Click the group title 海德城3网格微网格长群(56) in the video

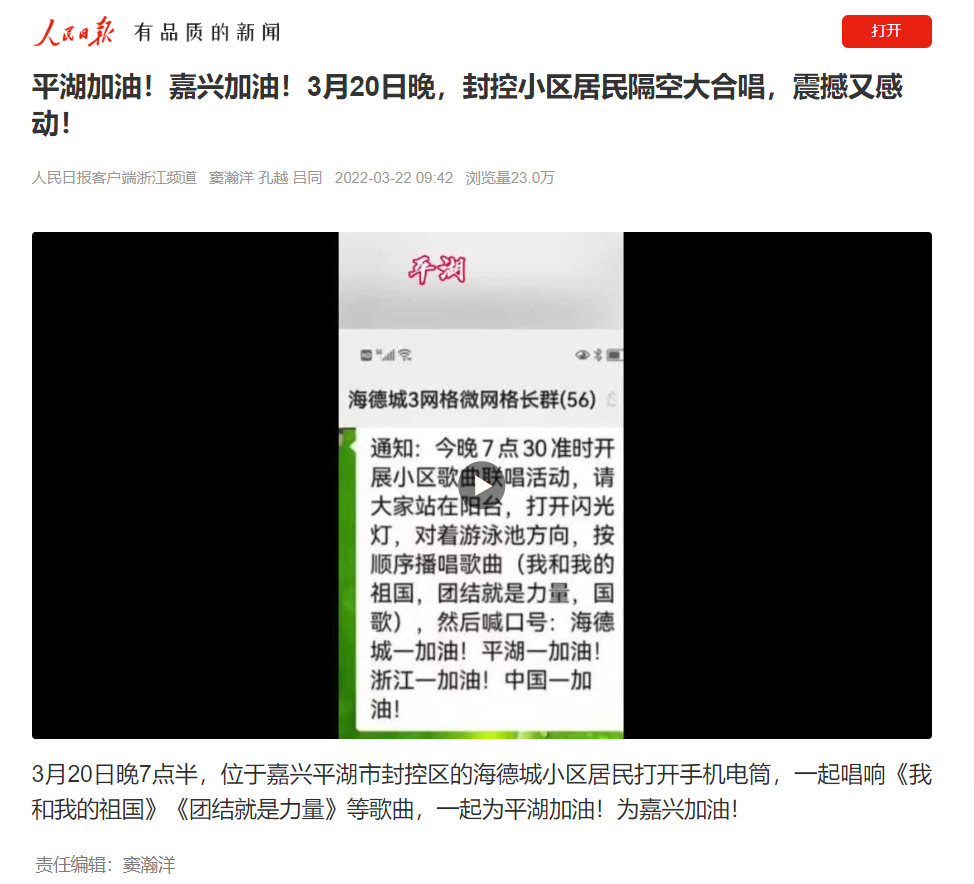[x=471, y=399]
